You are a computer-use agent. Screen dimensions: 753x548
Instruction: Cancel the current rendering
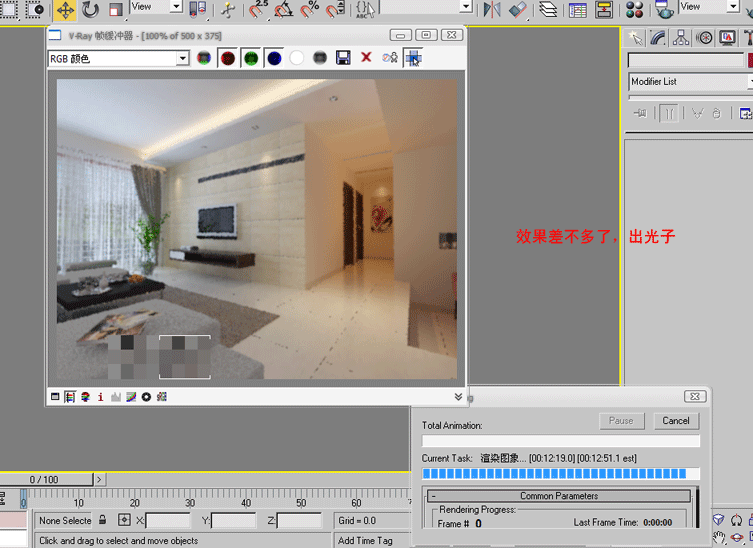pos(676,421)
